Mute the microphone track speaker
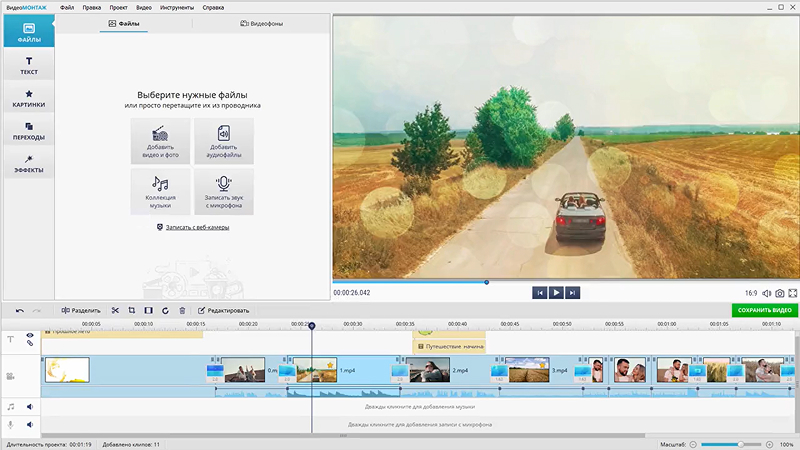 30,424
